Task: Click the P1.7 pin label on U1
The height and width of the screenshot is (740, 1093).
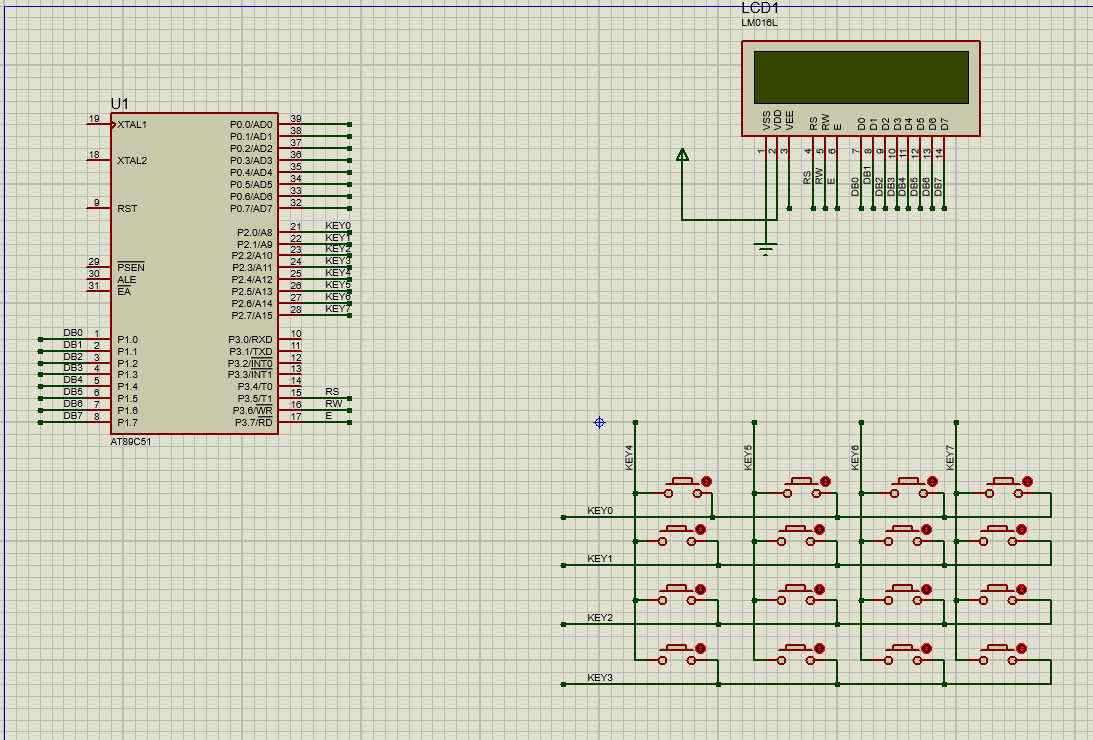Action: pyautogui.click(x=128, y=422)
